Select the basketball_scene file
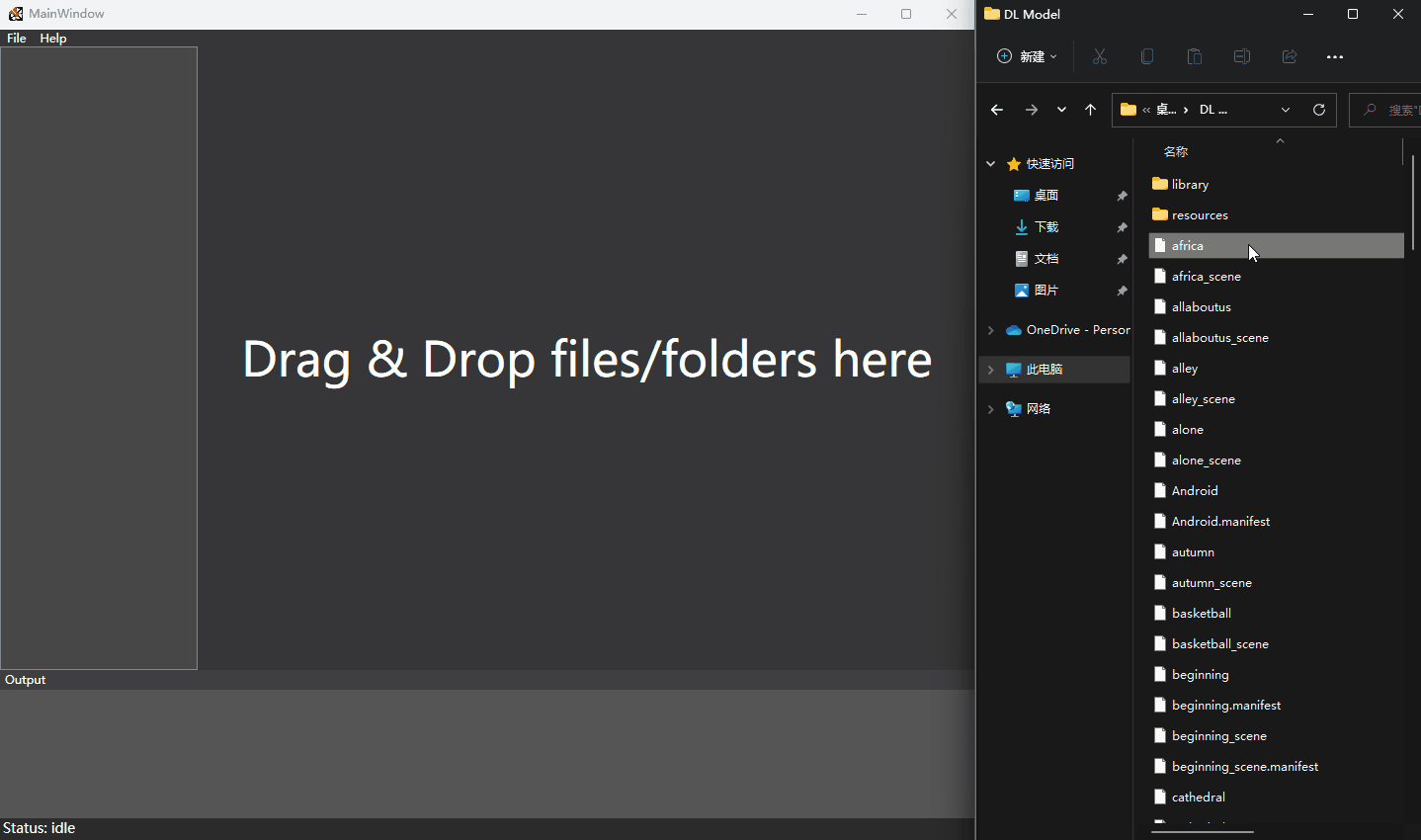1421x840 pixels. [x=1276, y=644]
